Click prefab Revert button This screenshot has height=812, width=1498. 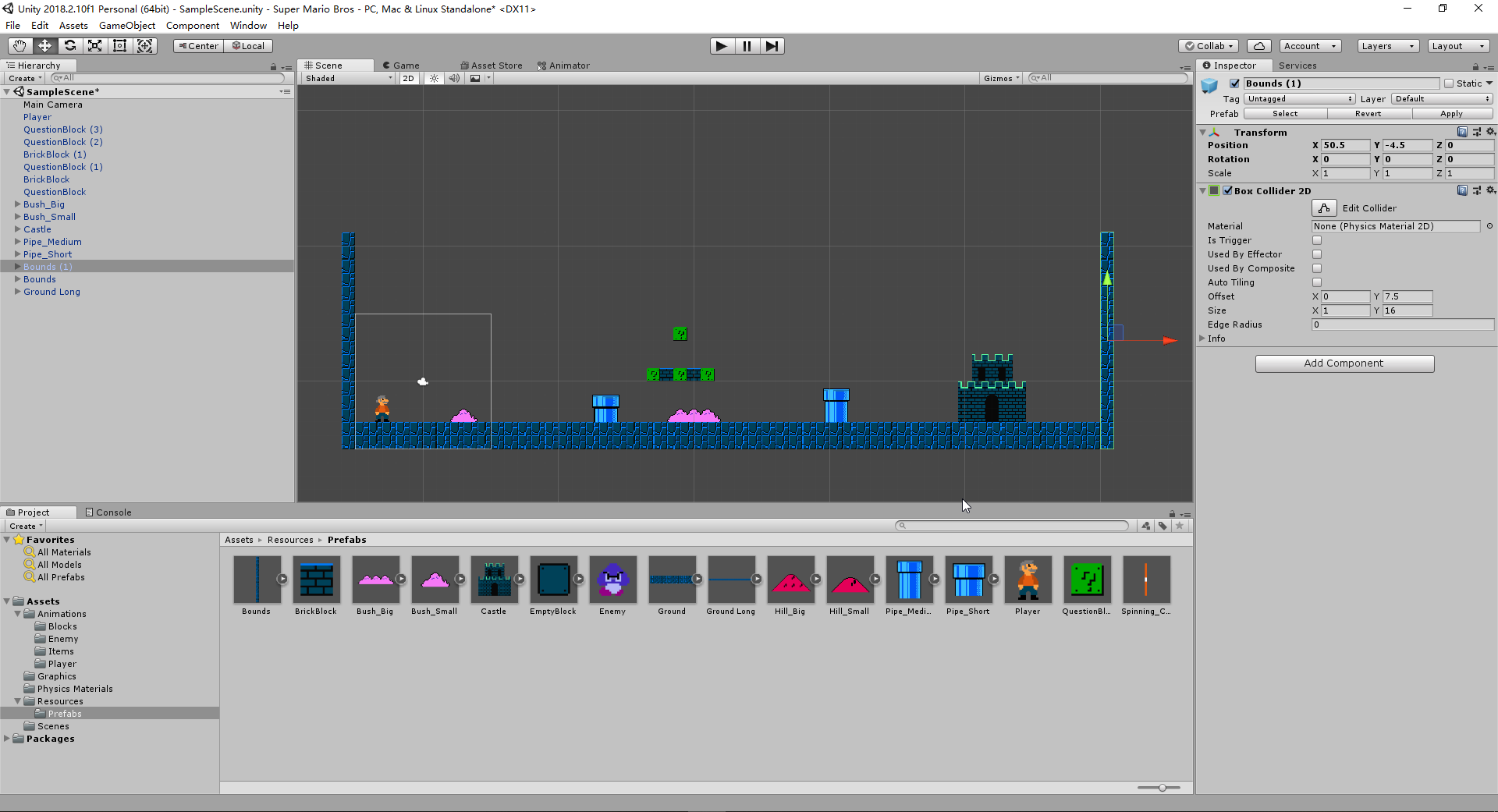coord(1368,114)
